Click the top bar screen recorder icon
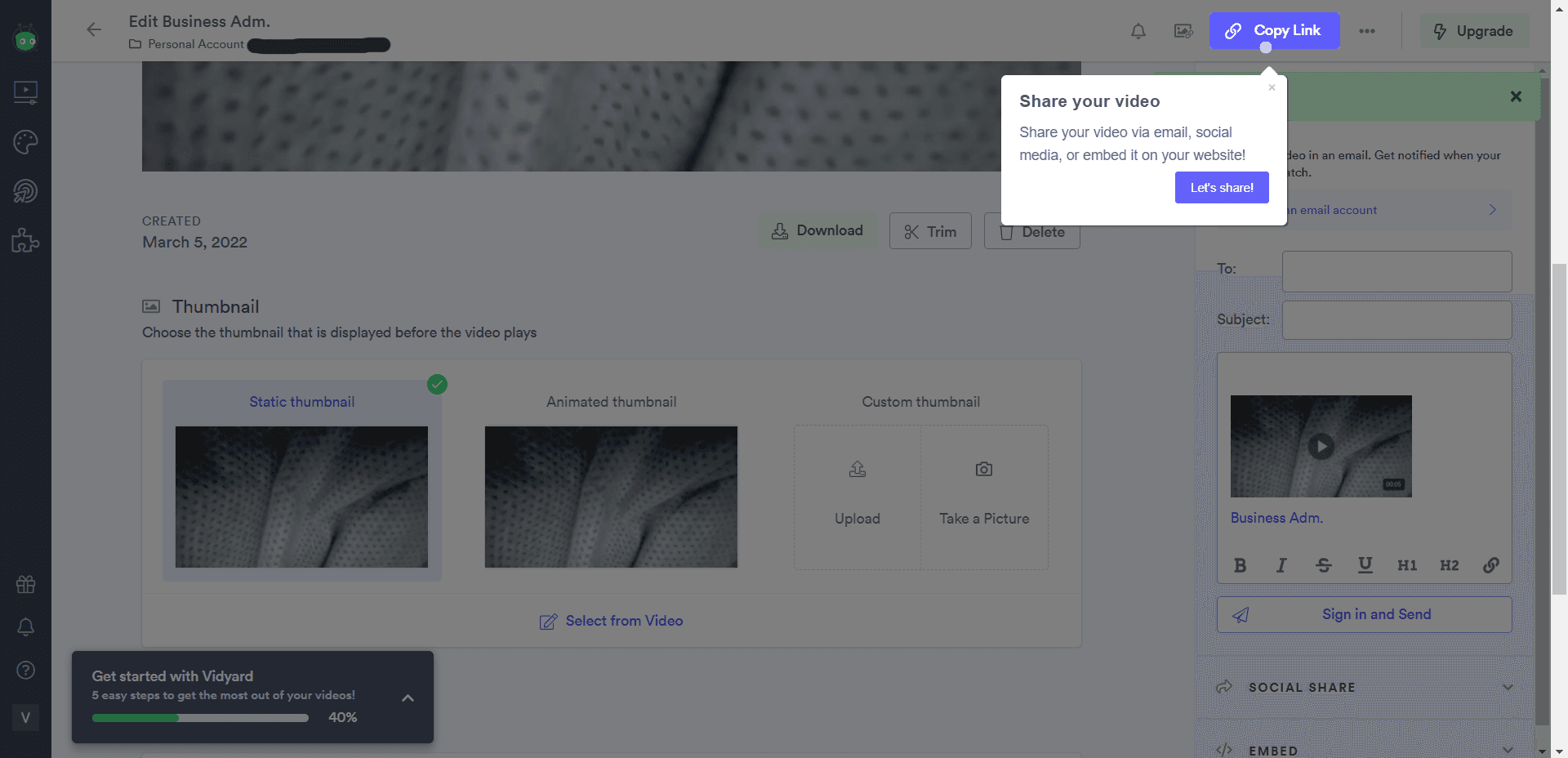This screenshot has height=758, width=1568. (x=1183, y=31)
